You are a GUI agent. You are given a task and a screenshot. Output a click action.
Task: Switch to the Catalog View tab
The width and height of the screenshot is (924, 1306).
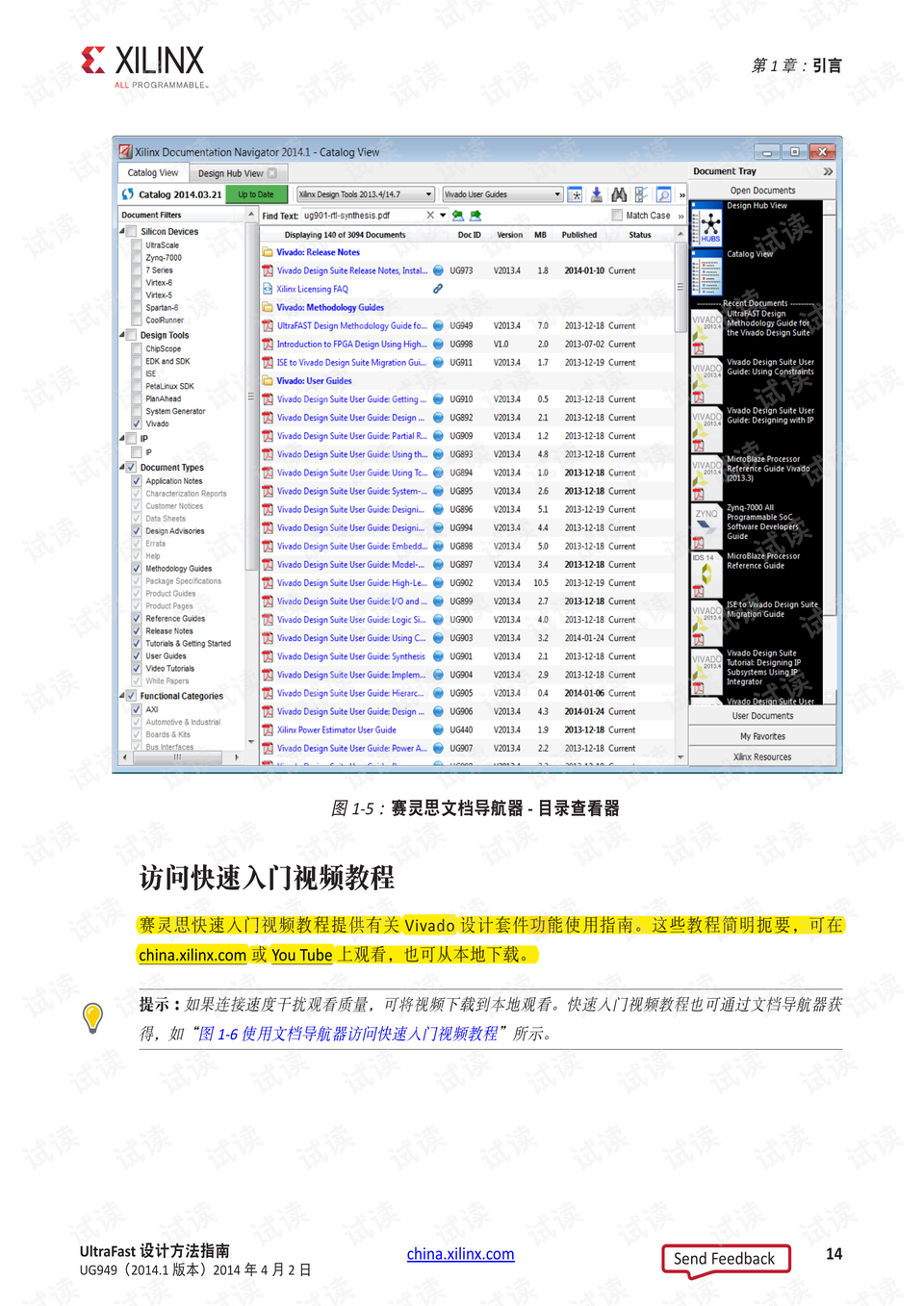(x=153, y=173)
